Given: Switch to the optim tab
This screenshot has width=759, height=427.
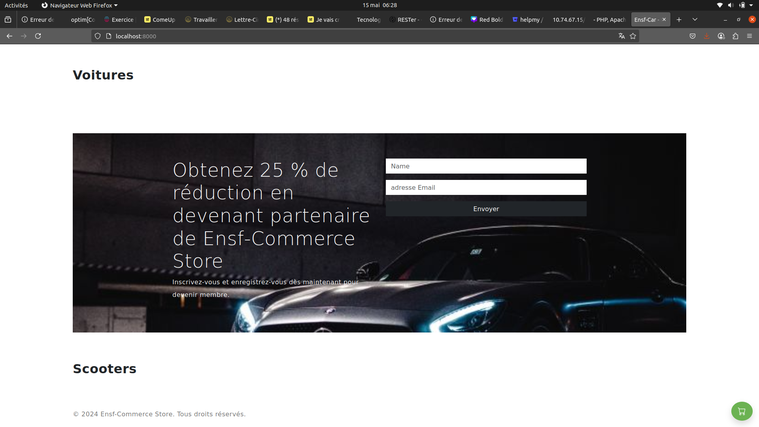Looking at the screenshot, I should click(x=78, y=20).
